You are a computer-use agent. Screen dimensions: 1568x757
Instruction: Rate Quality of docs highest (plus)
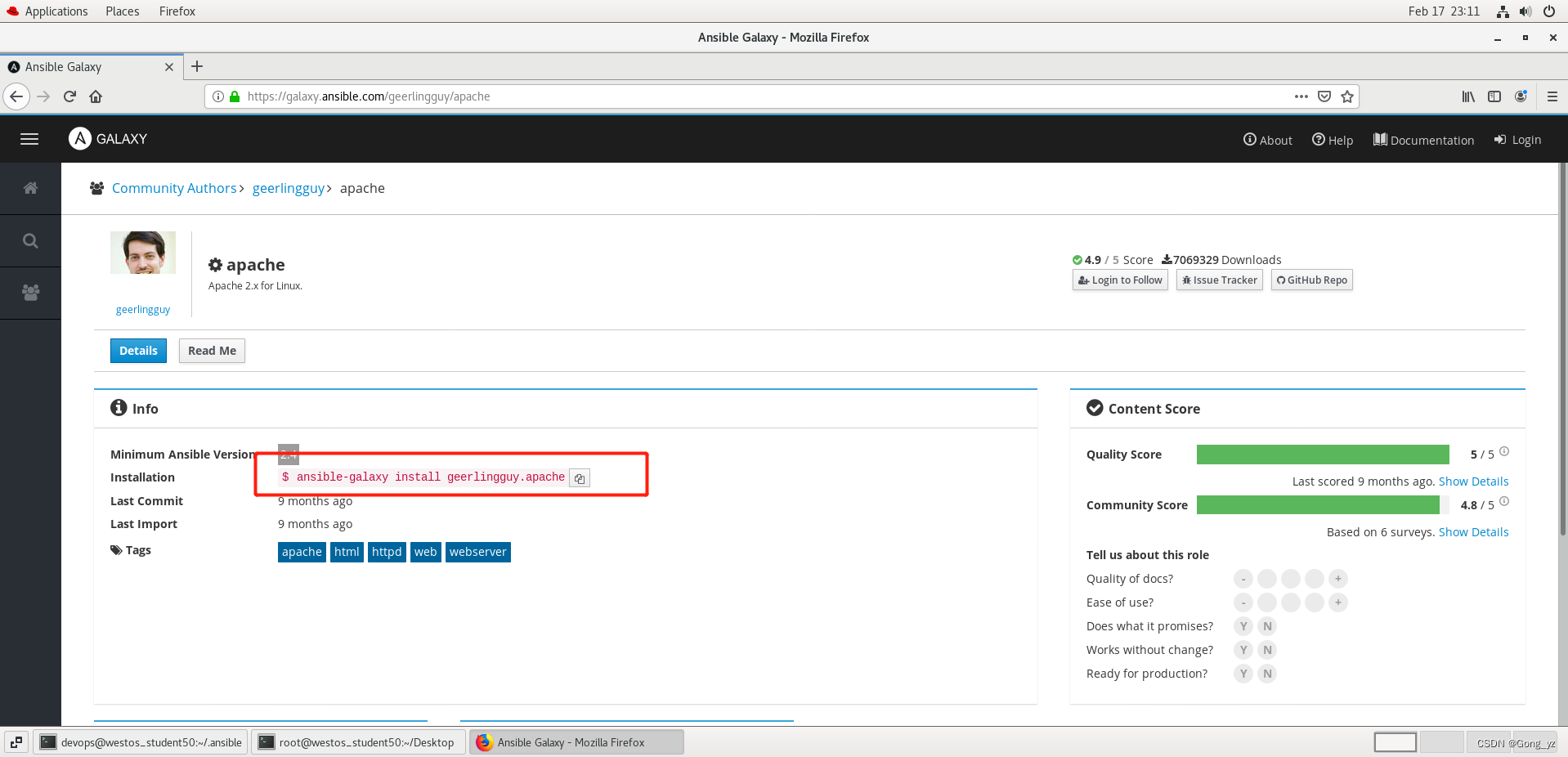[1338, 579]
